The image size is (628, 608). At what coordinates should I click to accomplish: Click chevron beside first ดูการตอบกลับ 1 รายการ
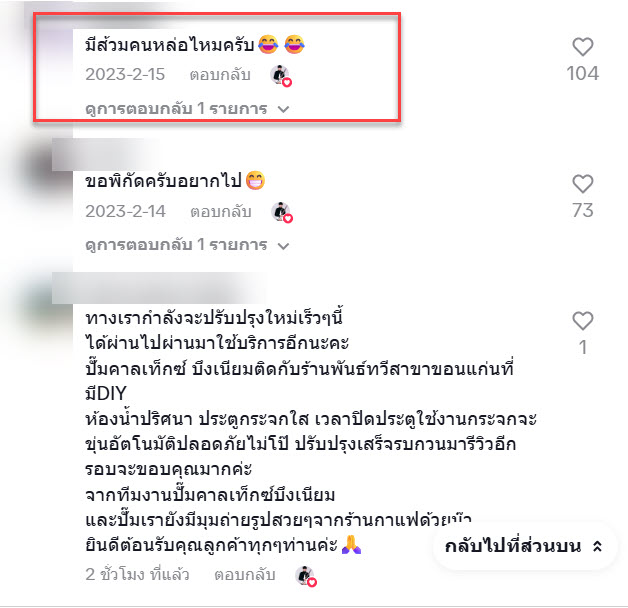283,109
